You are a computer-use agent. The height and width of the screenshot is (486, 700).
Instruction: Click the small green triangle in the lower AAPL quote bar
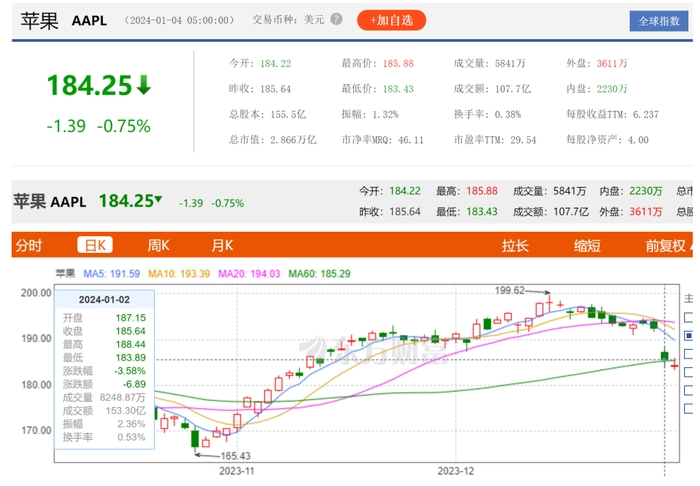click(x=157, y=200)
